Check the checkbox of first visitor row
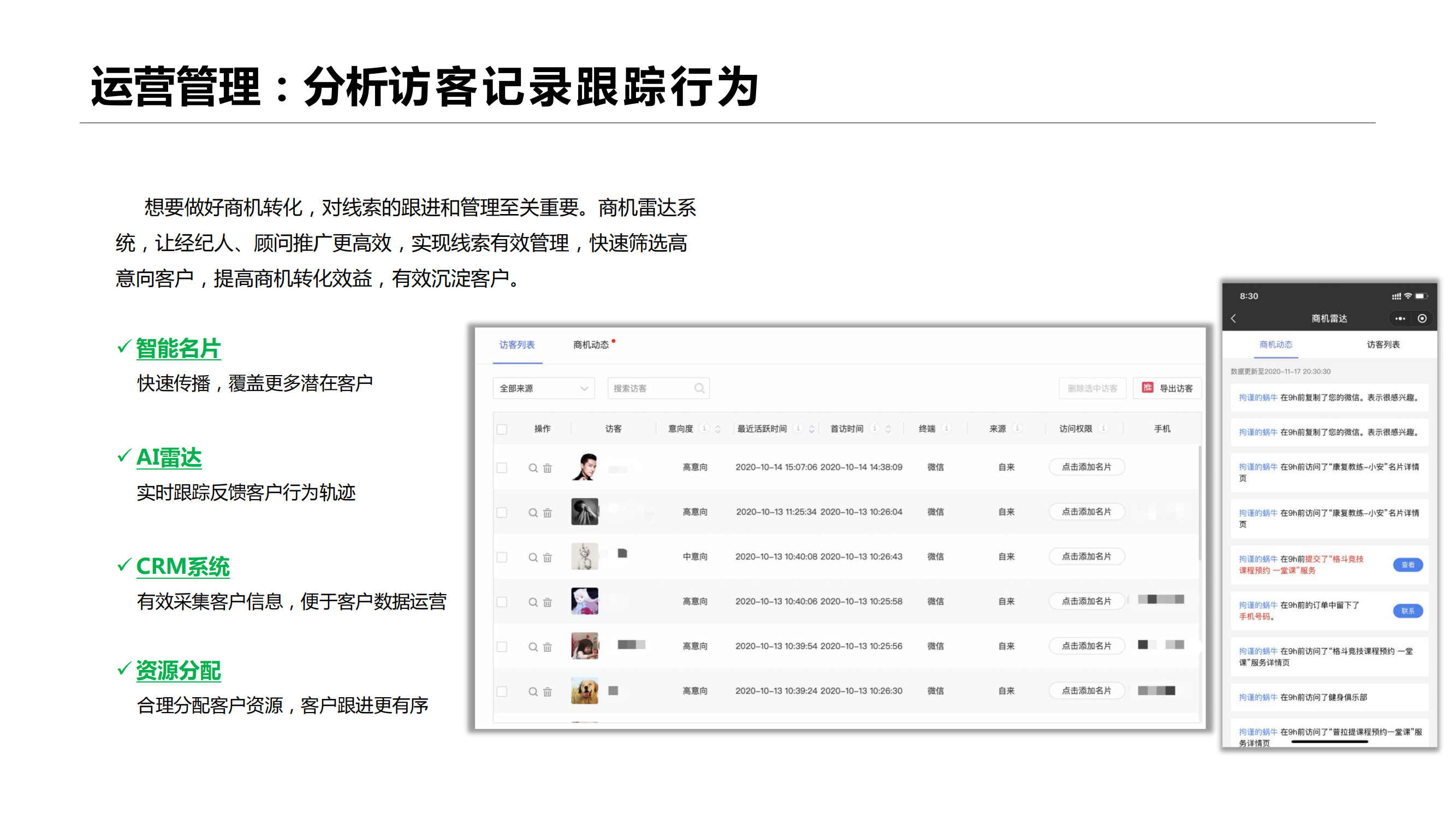The image size is (1456, 819). (x=502, y=468)
